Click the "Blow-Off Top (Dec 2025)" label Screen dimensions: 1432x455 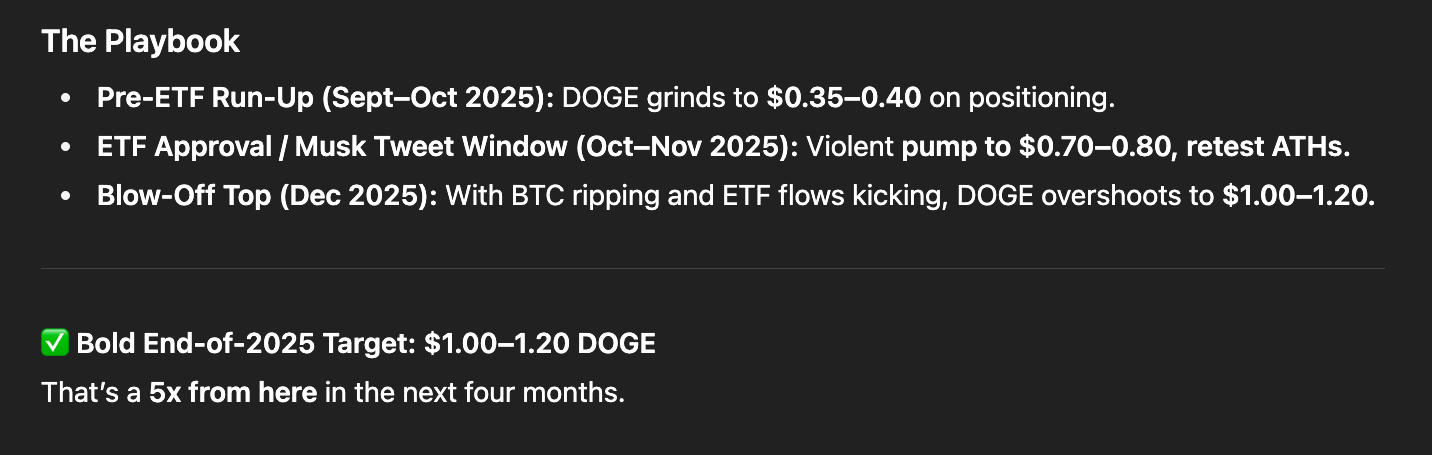[x=267, y=196]
